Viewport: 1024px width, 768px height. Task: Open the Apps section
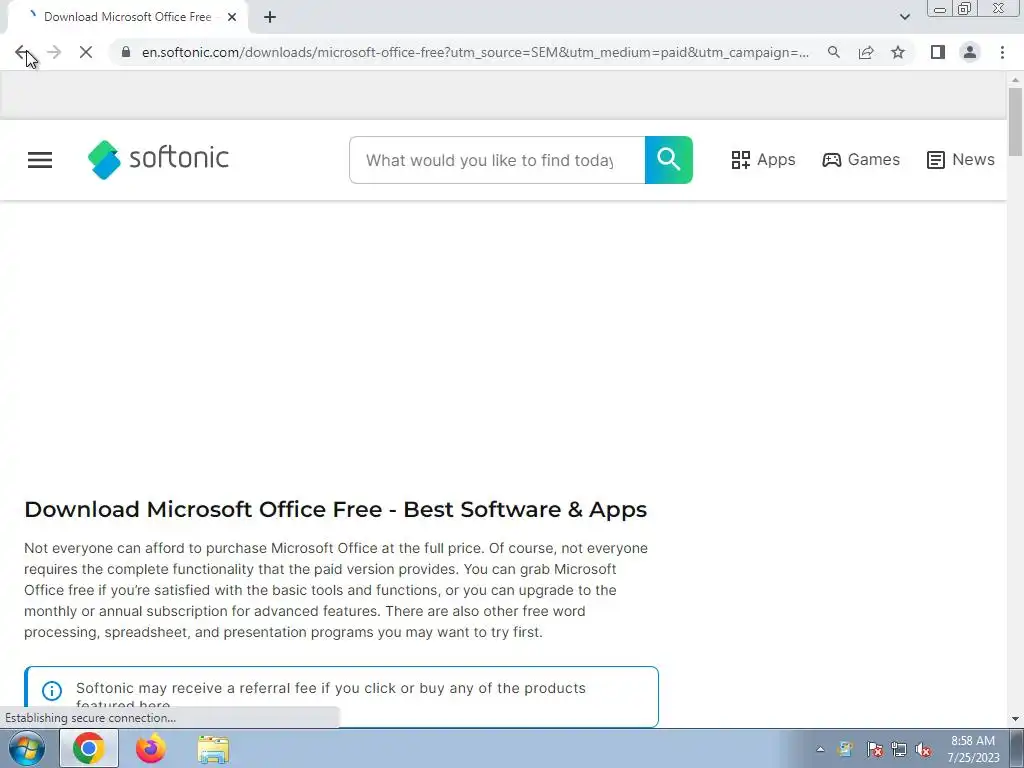(763, 160)
